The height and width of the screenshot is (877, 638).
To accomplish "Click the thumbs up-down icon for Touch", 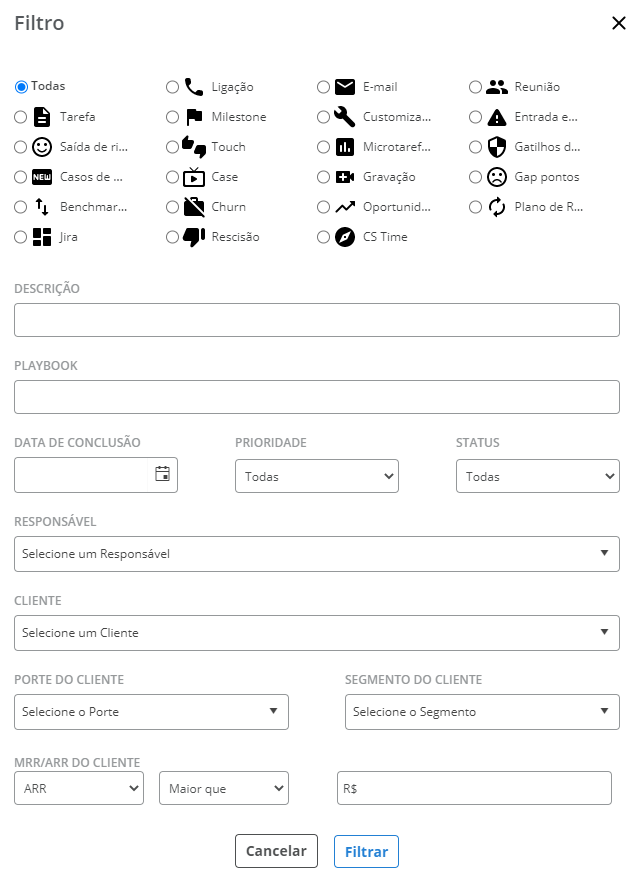I will pyautogui.click(x=194, y=147).
